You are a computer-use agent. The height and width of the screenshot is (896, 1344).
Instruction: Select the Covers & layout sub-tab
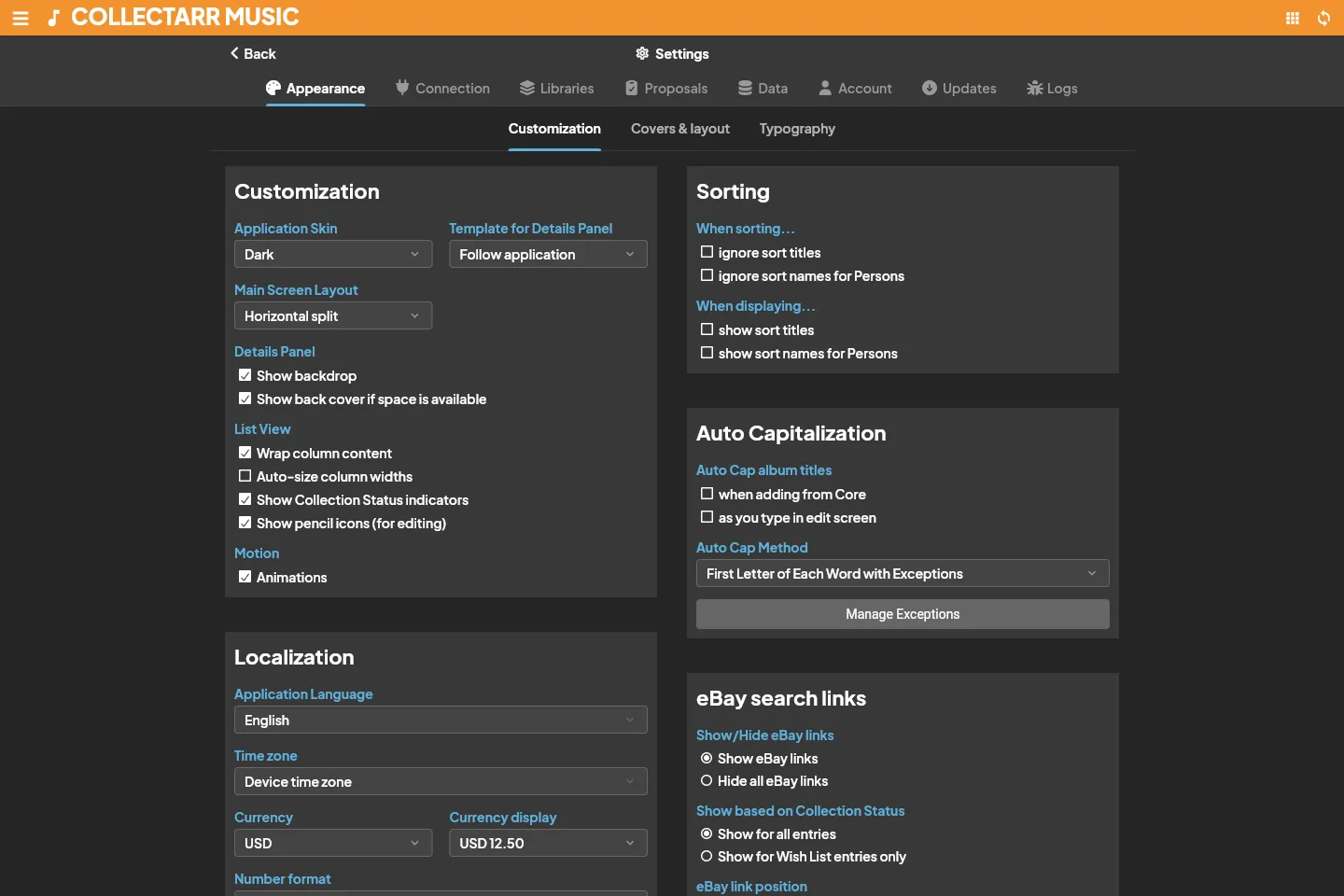tap(680, 129)
